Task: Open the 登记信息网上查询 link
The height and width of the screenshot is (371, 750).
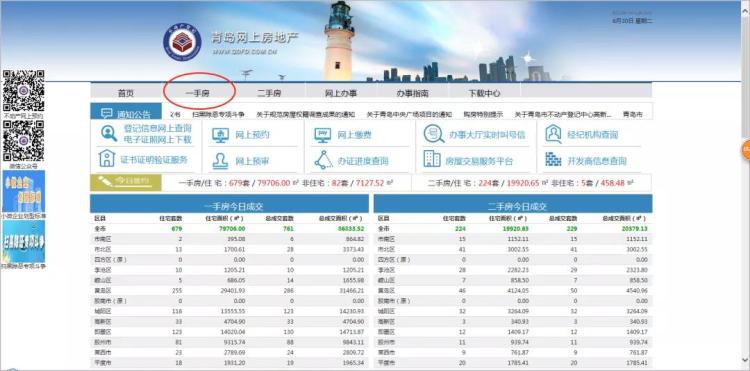Action: (157, 128)
